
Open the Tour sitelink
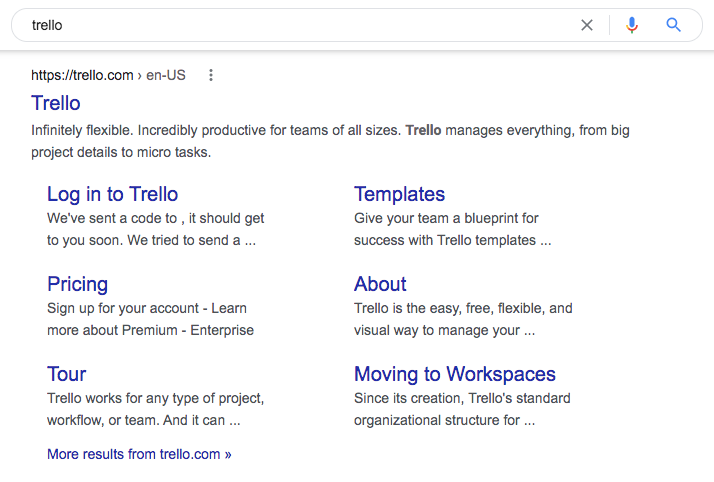pyautogui.click(x=66, y=374)
